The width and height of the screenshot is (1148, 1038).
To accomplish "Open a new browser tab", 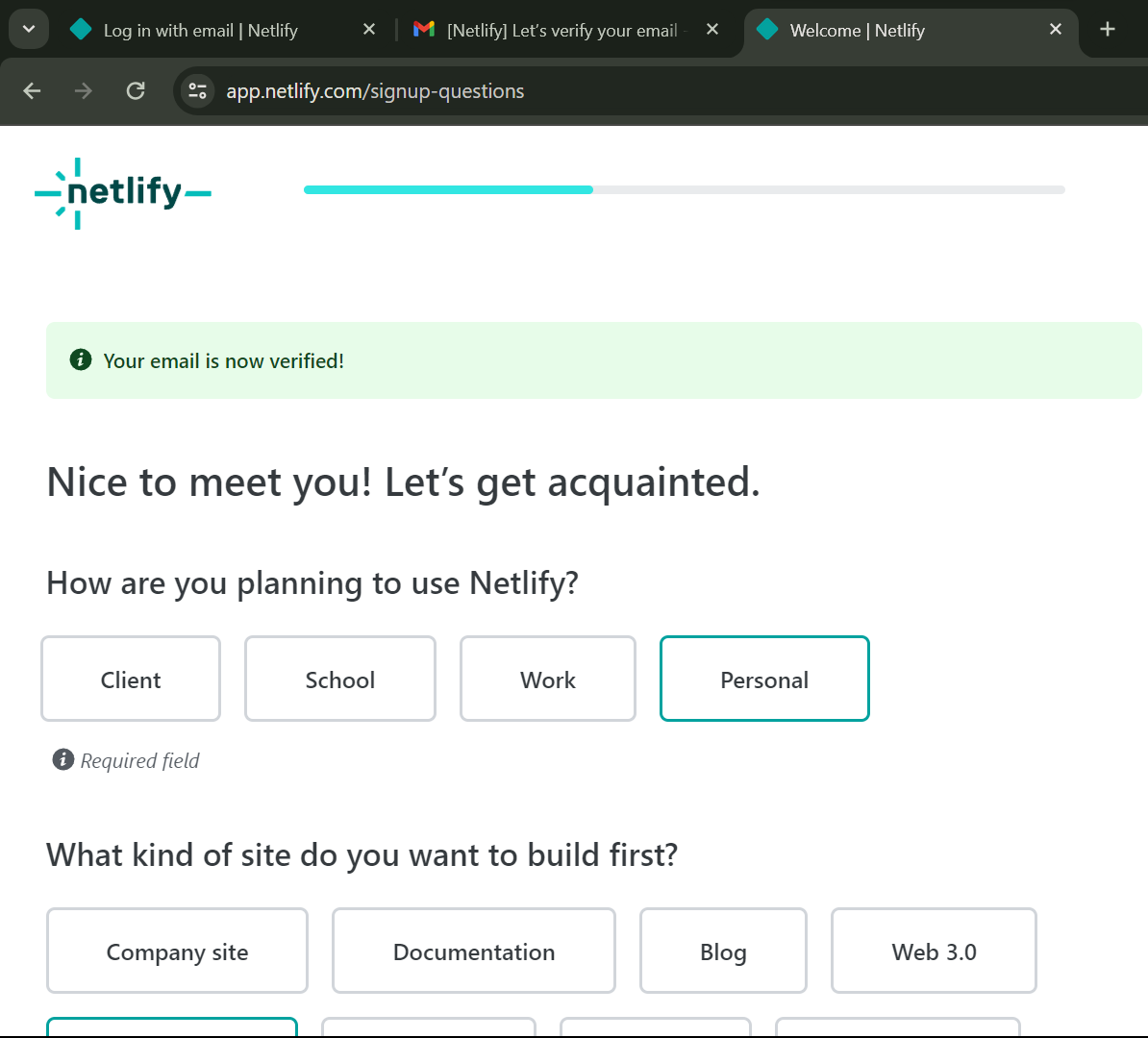I will pos(1108,30).
